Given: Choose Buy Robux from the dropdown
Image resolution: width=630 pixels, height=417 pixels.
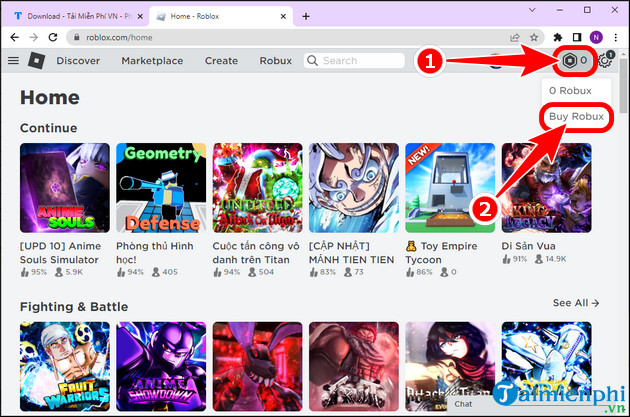Looking at the screenshot, I should coord(576,117).
